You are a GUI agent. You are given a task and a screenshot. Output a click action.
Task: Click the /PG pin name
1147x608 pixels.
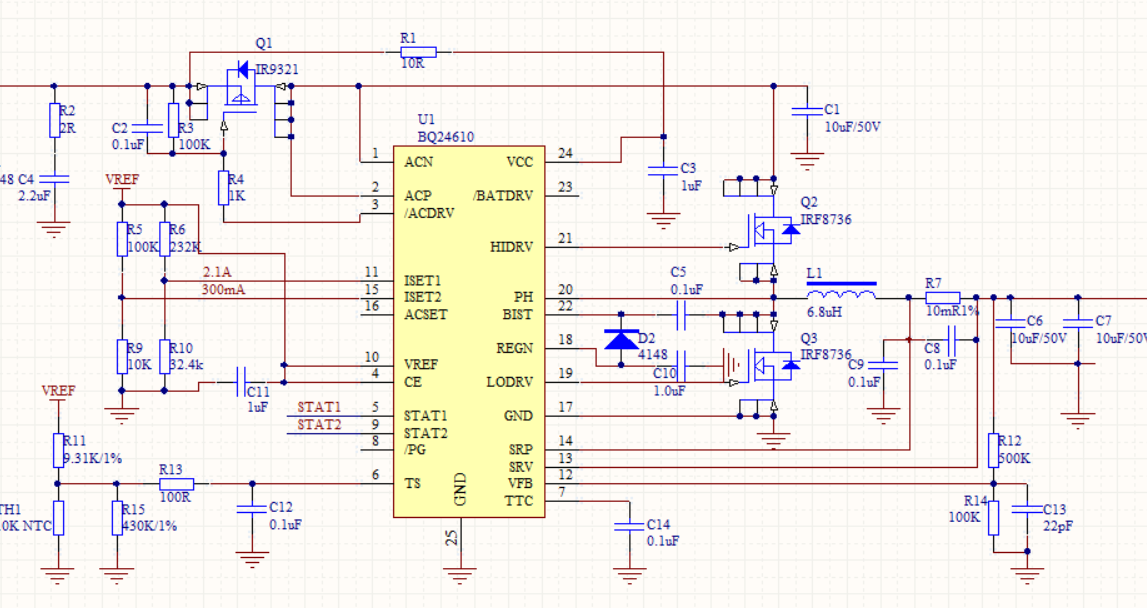[x=415, y=449]
